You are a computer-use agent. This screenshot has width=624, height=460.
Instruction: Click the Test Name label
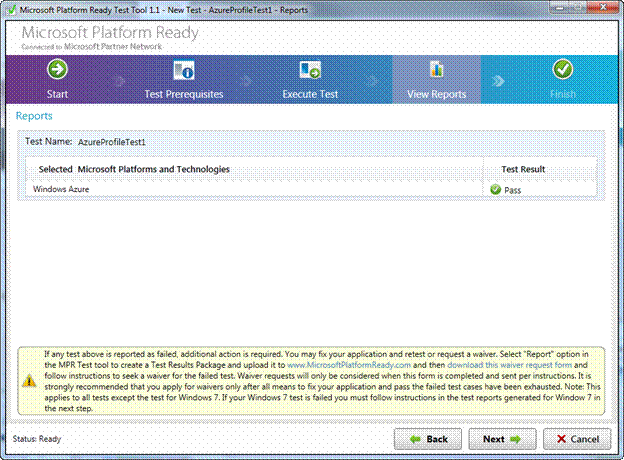click(x=49, y=141)
